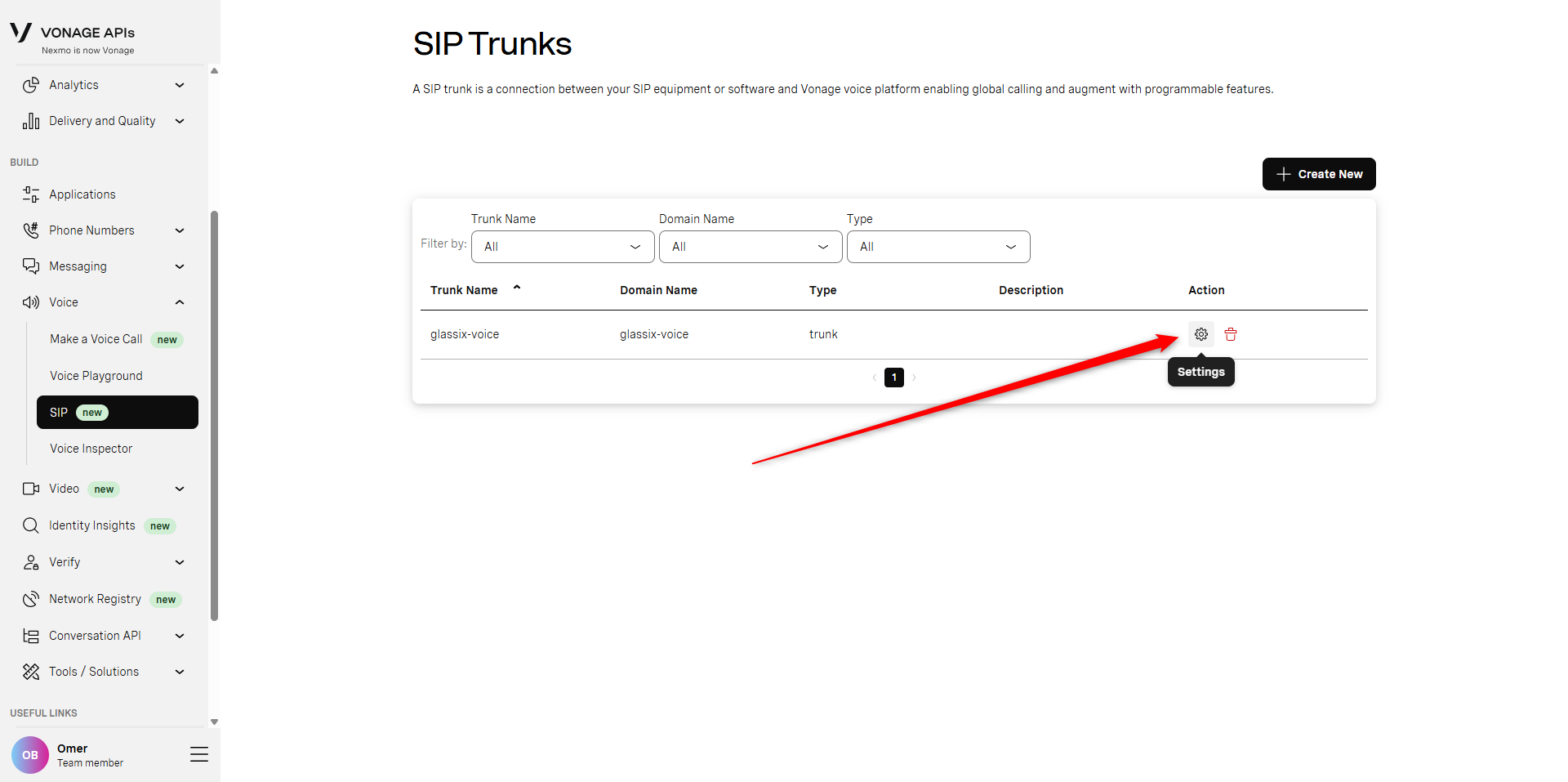Image resolution: width=1568 pixels, height=782 pixels.
Task: Click the Voice speaker icon
Action: (31, 302)
